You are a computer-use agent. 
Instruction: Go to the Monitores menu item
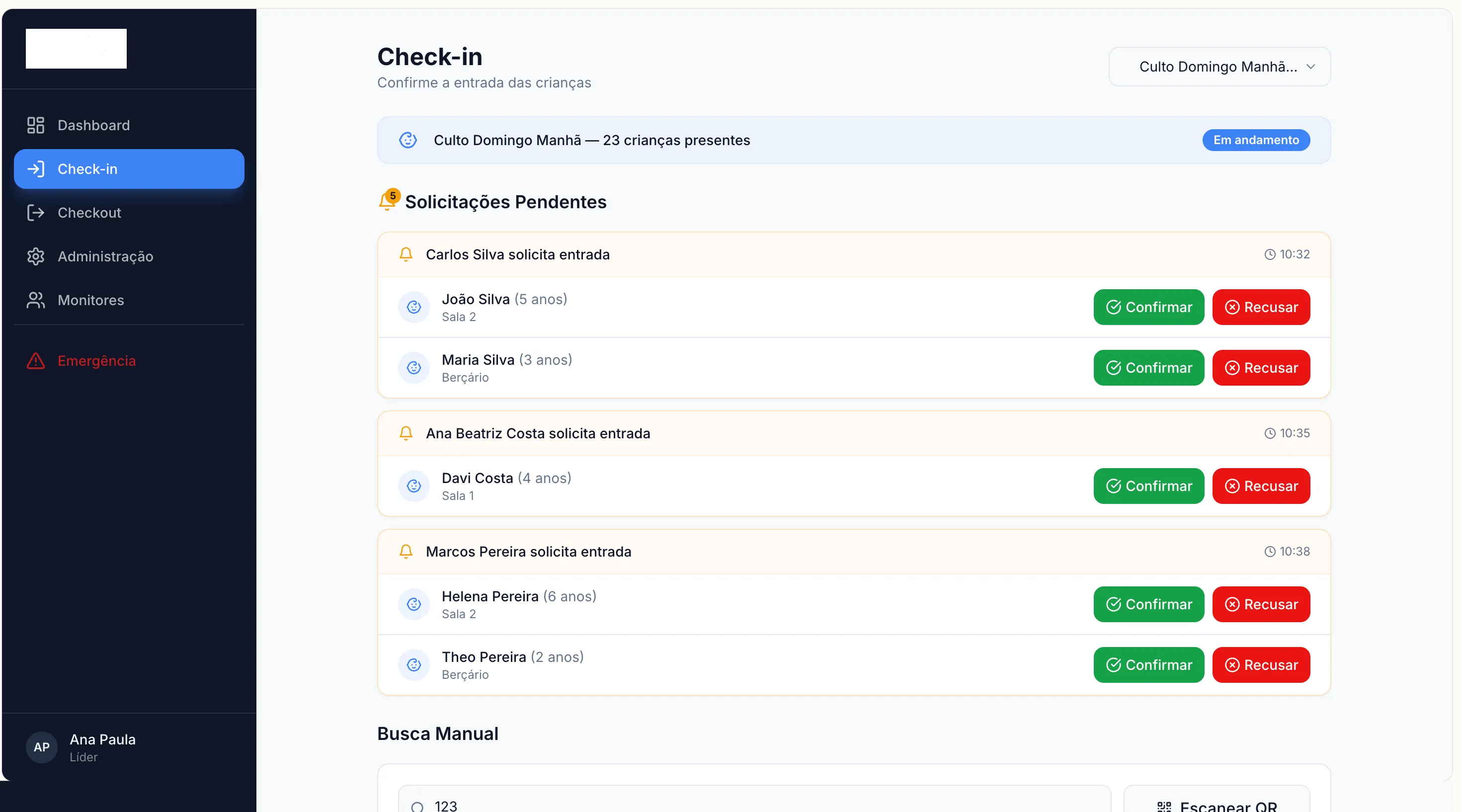click(91, 300)
